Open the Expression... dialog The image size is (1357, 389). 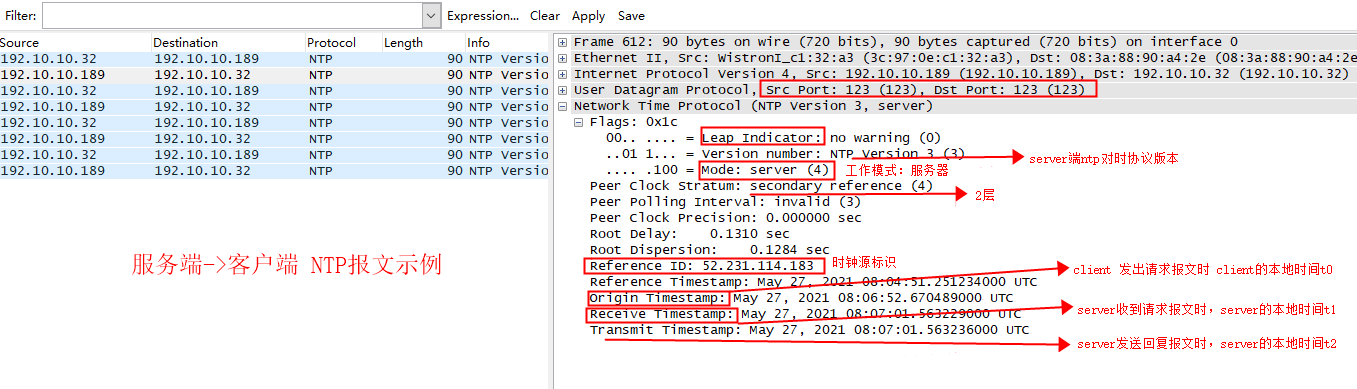483,16
